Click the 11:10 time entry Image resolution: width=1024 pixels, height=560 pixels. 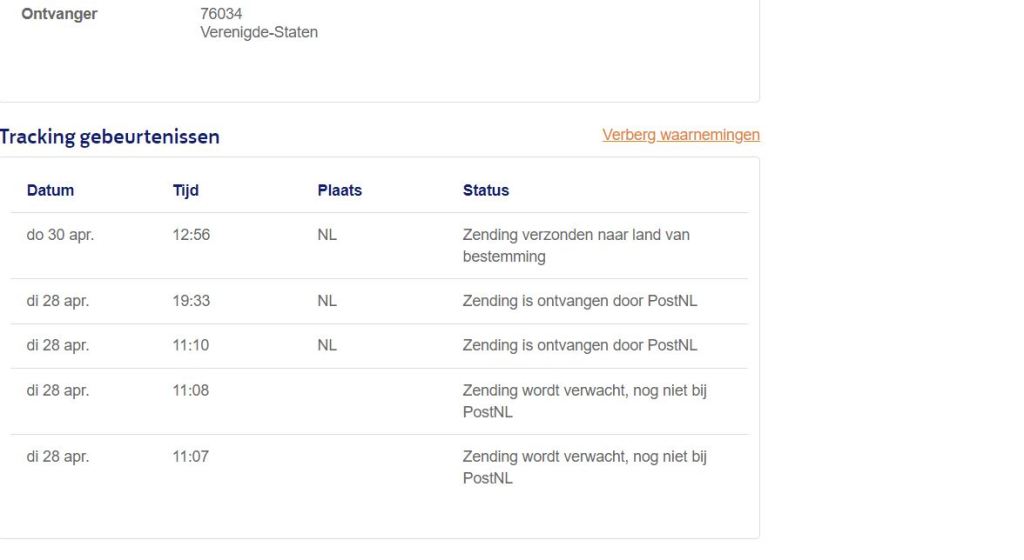(191, 346)
